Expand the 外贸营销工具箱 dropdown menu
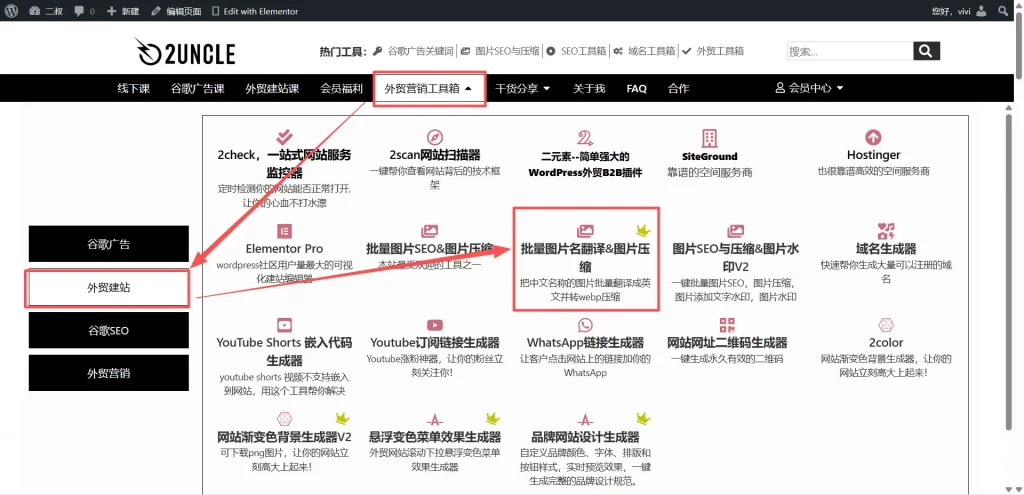The image size is (1024, 495). coord(428,88)
